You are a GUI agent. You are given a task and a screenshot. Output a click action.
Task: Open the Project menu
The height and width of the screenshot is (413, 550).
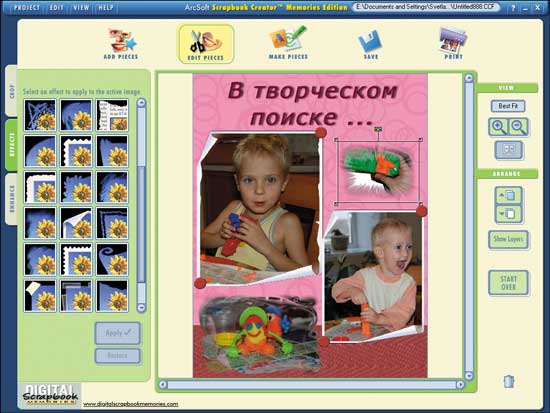[x=27, y=7]
